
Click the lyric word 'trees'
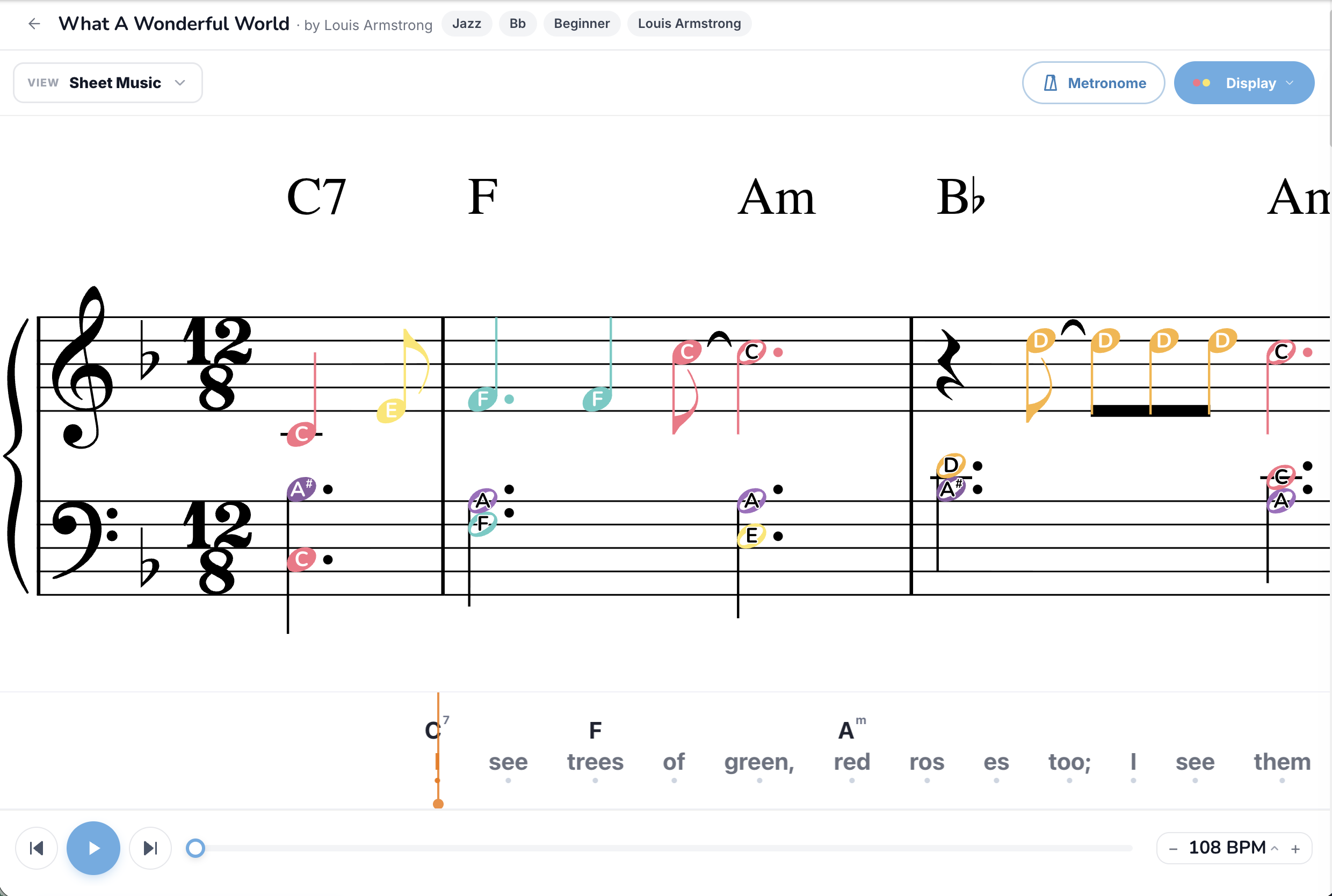(595, 762)
